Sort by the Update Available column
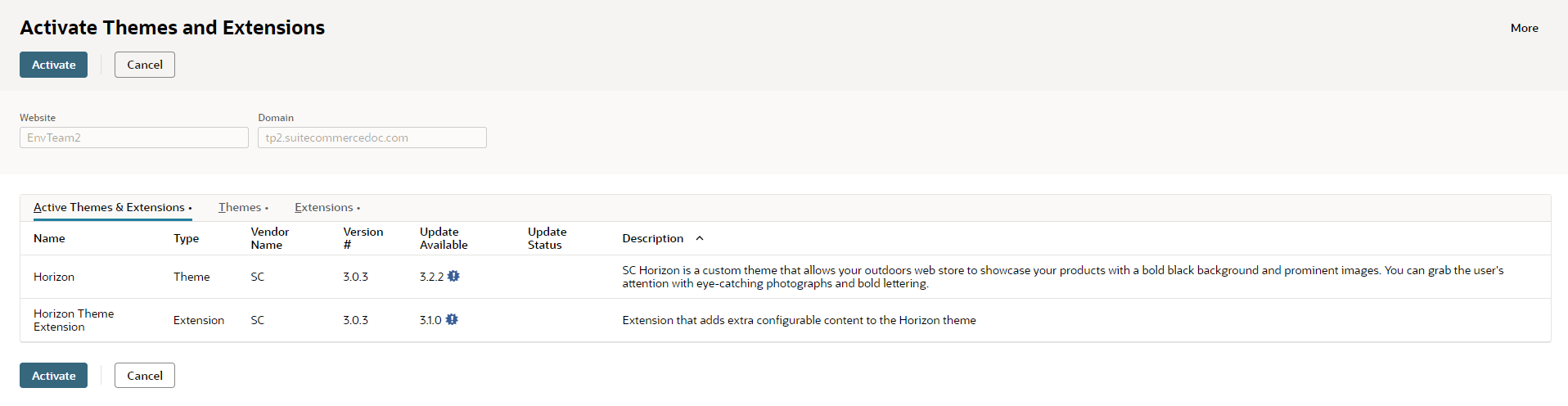This screenshot has width=1568, height=406. (x=444, y=238)
